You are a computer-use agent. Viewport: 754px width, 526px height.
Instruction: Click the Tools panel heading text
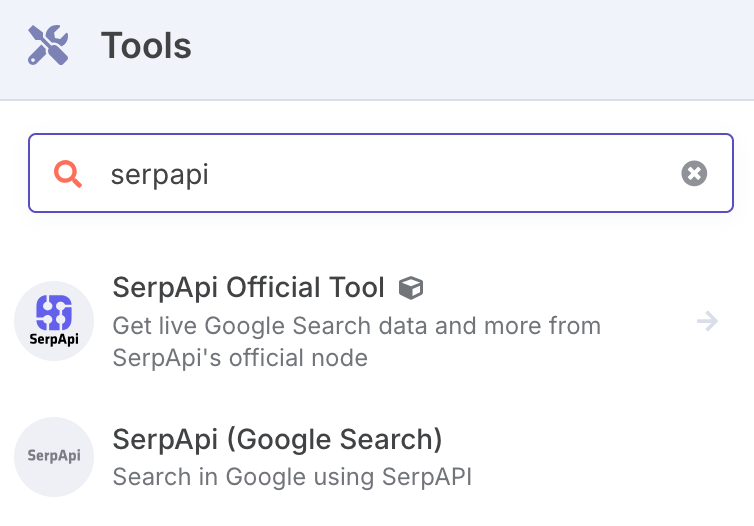pos(146,46)
